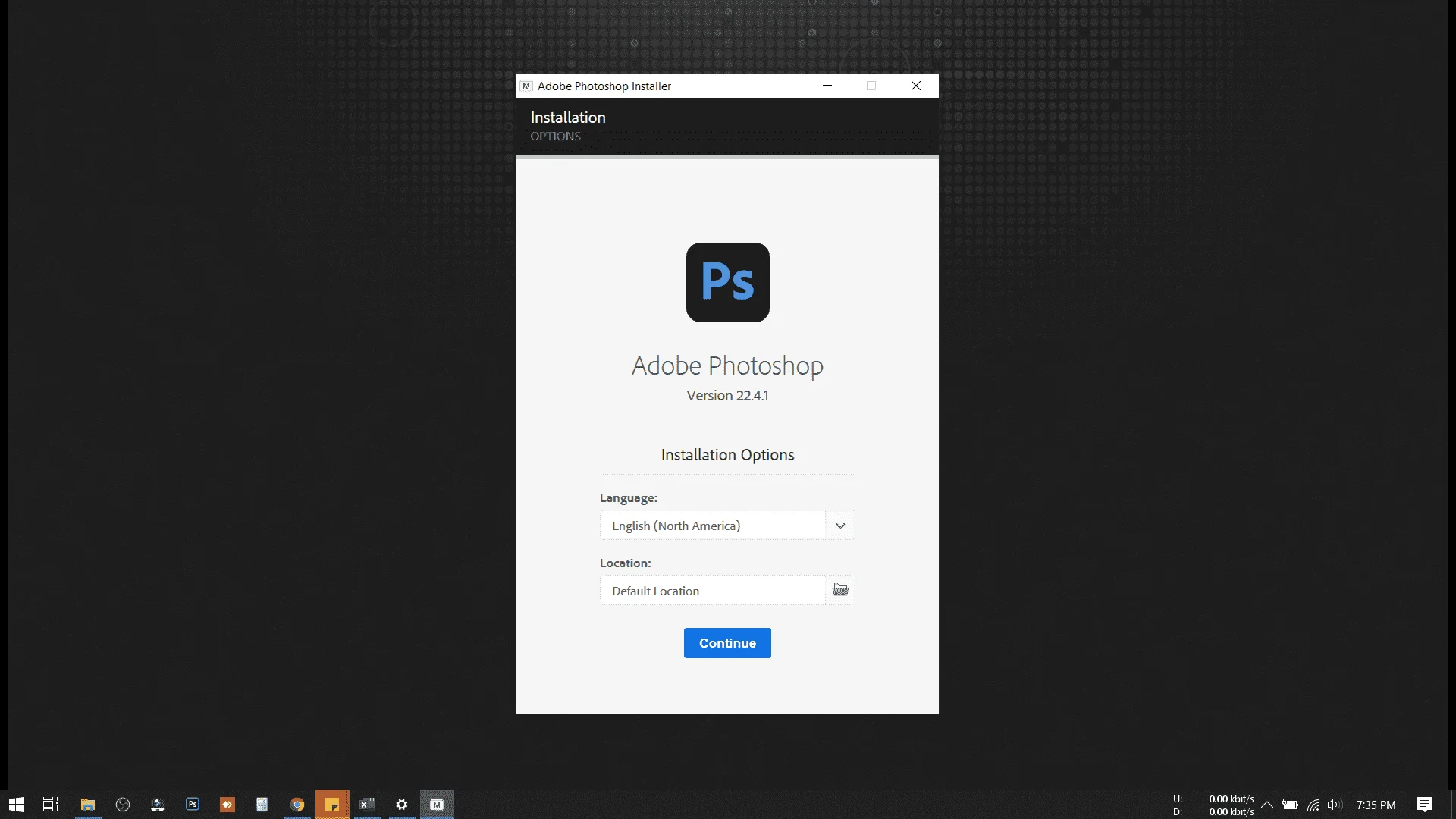
Task: Click the battery status tray icon
Action: point(1290,805)
